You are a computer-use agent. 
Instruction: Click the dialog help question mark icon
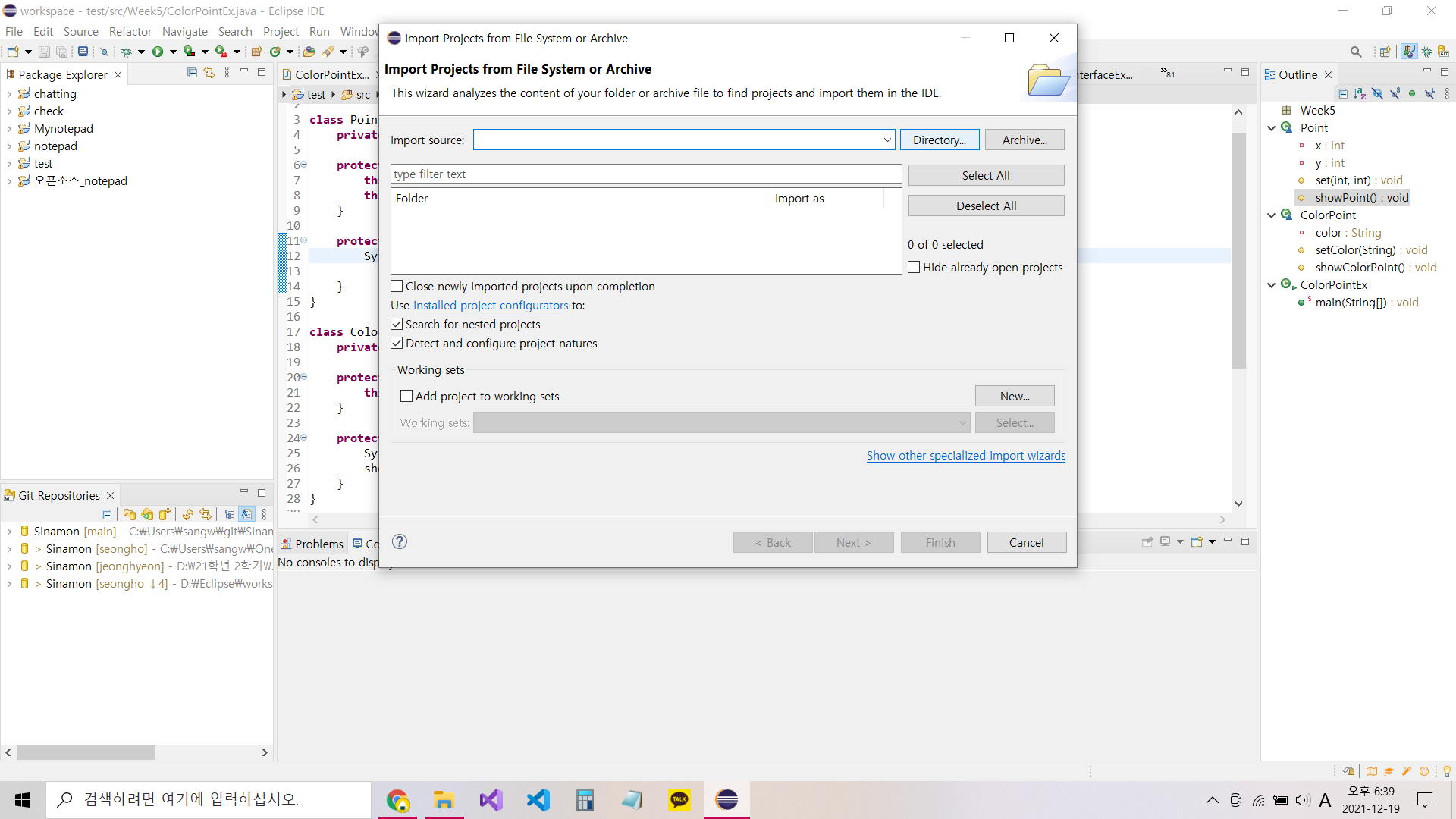click(400, 541)
